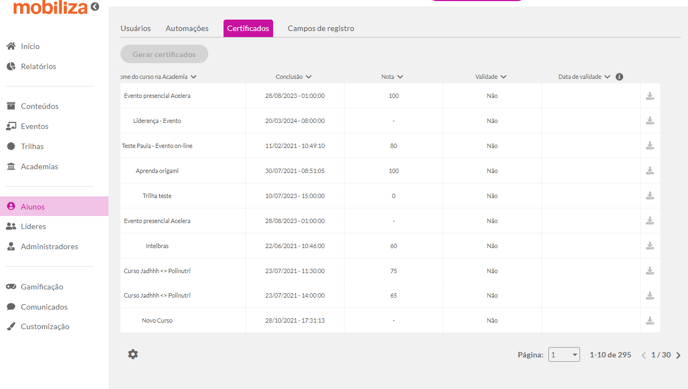Download certificate for Aprenda origami row

[x=650, y=171]
